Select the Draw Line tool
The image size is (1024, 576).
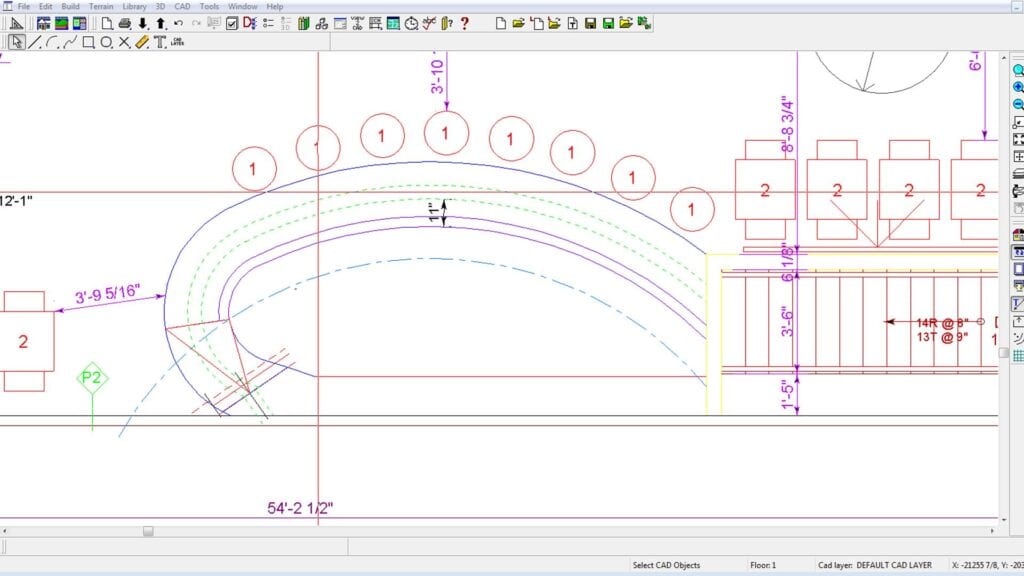tap(35, 42)
